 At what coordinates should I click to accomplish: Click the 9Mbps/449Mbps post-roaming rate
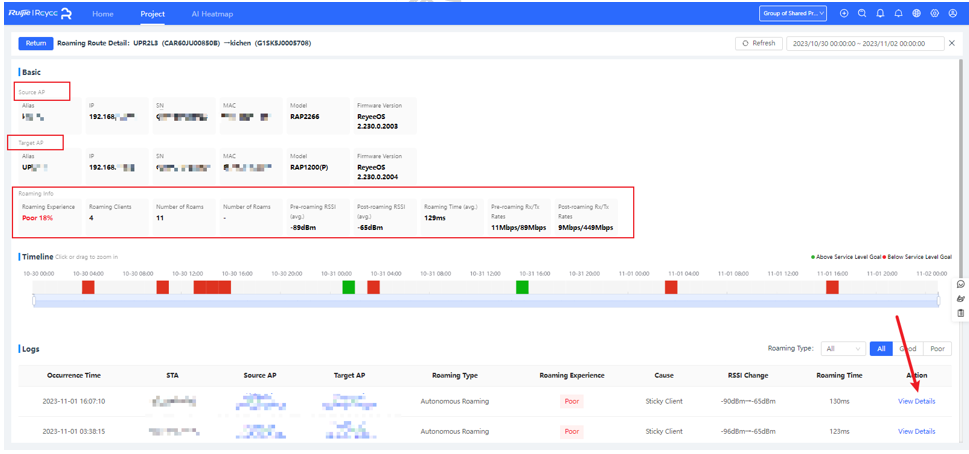[586, 228]
